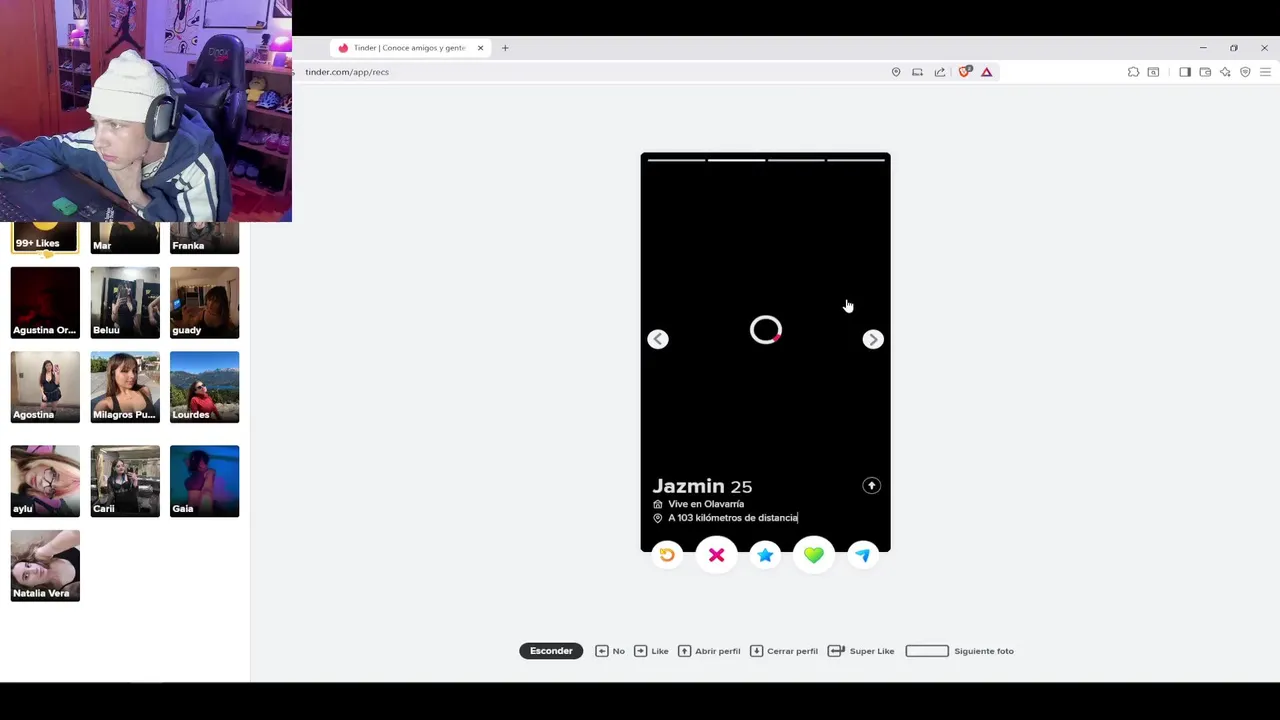Open match Mar
Image resolution: width=1280 pixels, height=720 pixels.
pyautogui.click(x=125, y=237)
